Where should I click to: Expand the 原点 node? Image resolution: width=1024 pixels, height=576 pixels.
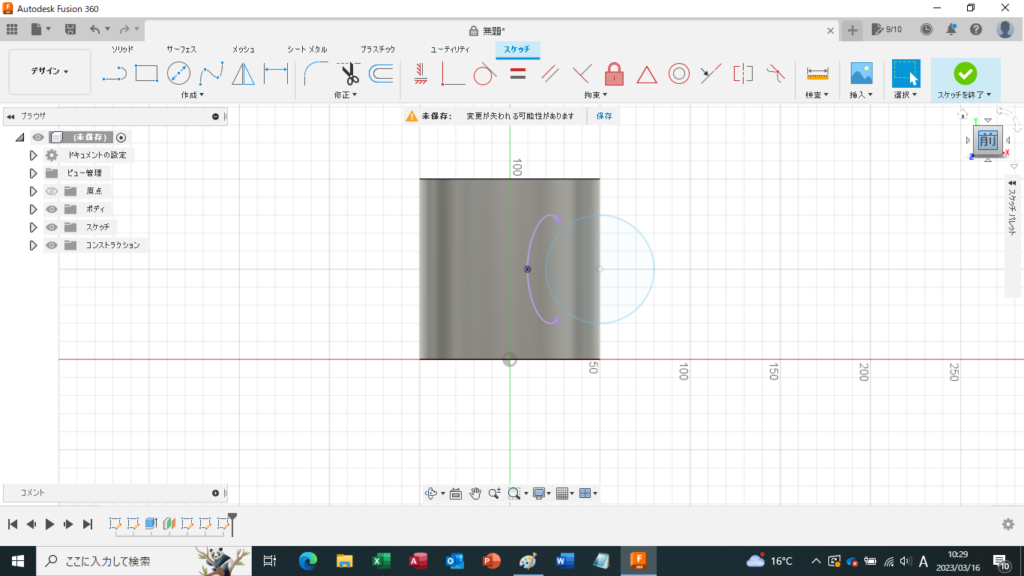pos(33,191)
